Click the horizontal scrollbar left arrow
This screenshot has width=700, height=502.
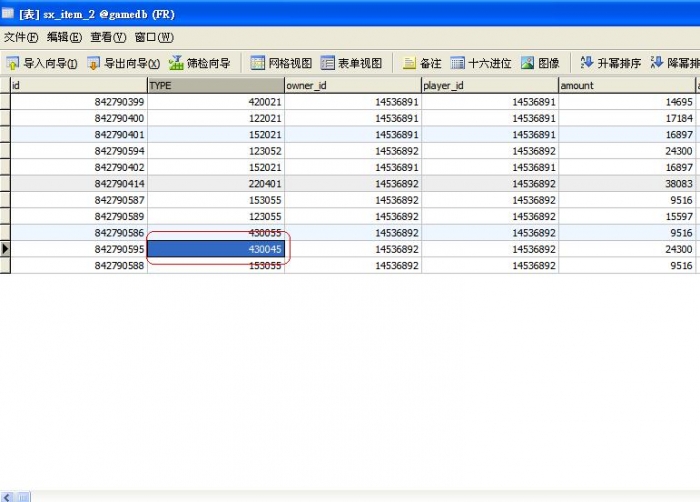click(x=7, y=497)
